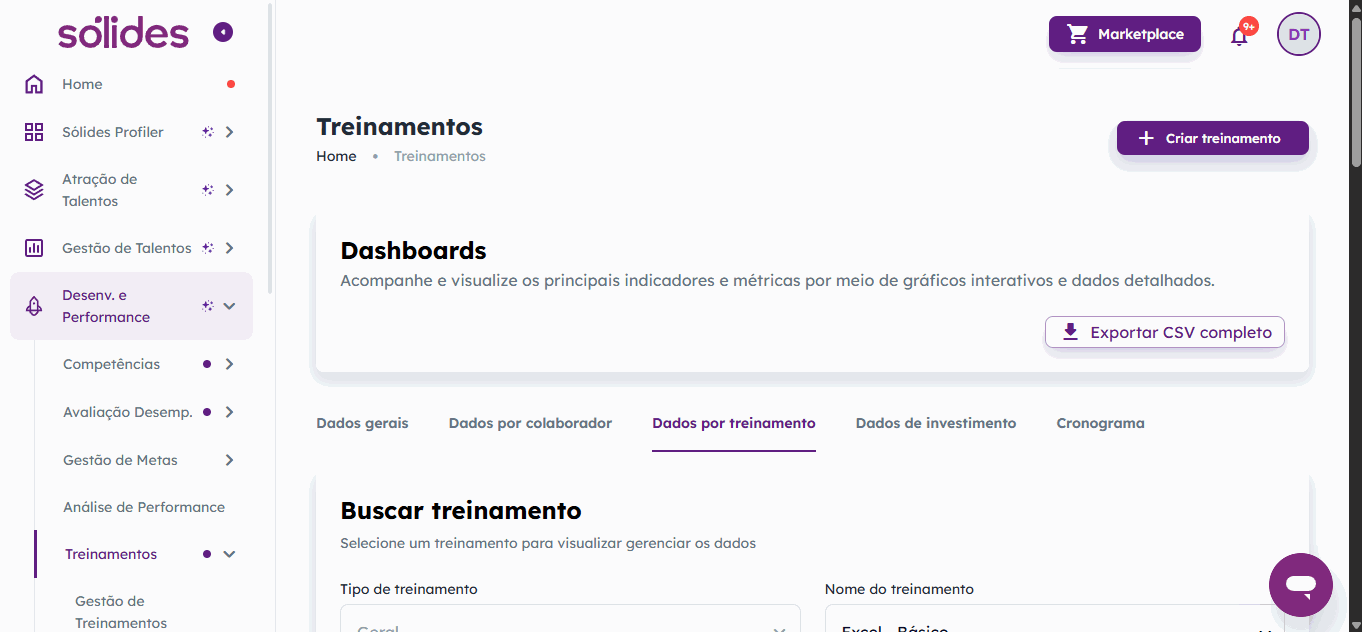The image size is (1362, 632).
Task: Select Dados por treinamento tab
Action: coord(734,423)
